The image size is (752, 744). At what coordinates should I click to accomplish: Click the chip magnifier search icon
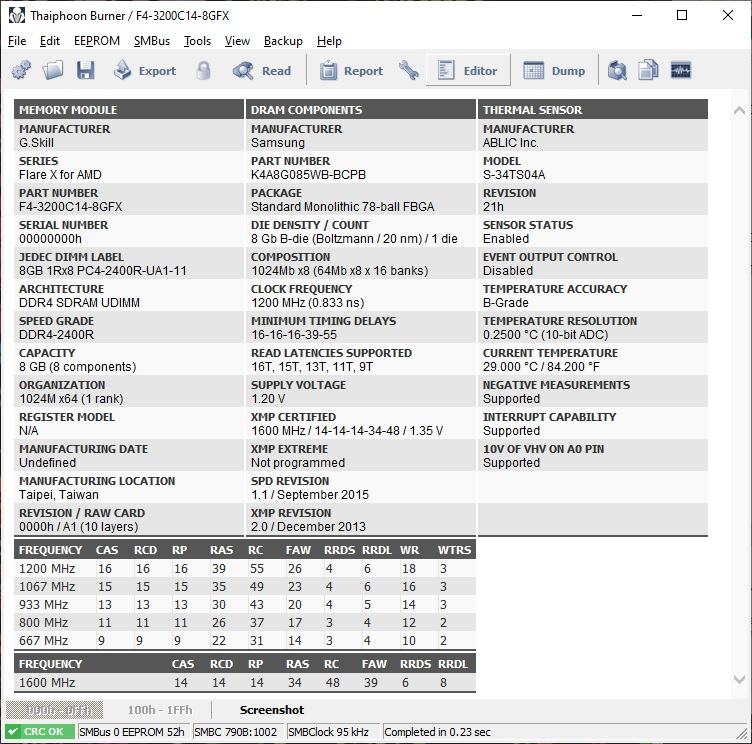point(617,71)
